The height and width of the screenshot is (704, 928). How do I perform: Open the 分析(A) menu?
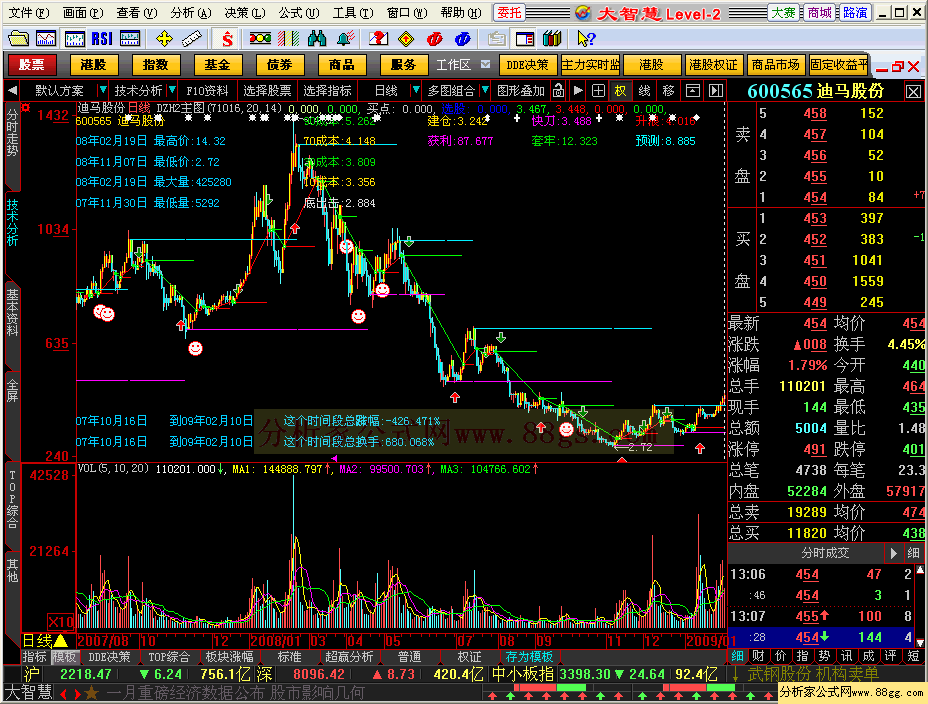(x=191, y=12)
